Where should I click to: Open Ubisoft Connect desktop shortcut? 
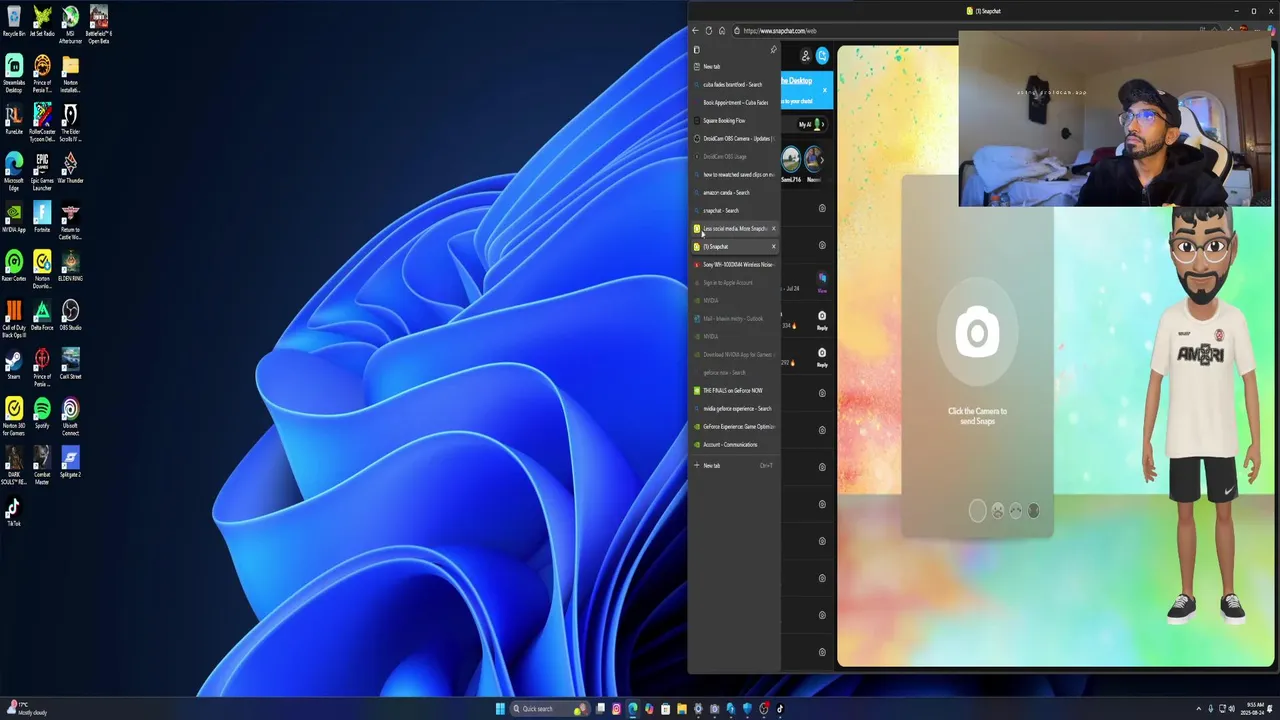click(70, 417)
